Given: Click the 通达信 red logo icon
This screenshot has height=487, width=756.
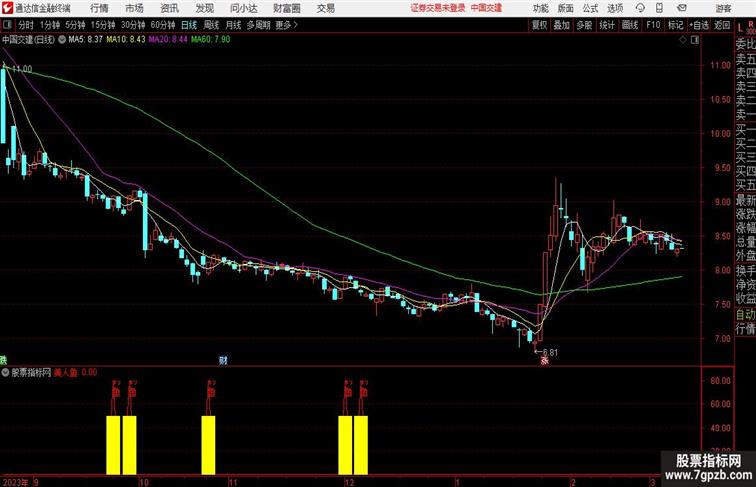Looking at the screenshot, I should click(7, 8).
